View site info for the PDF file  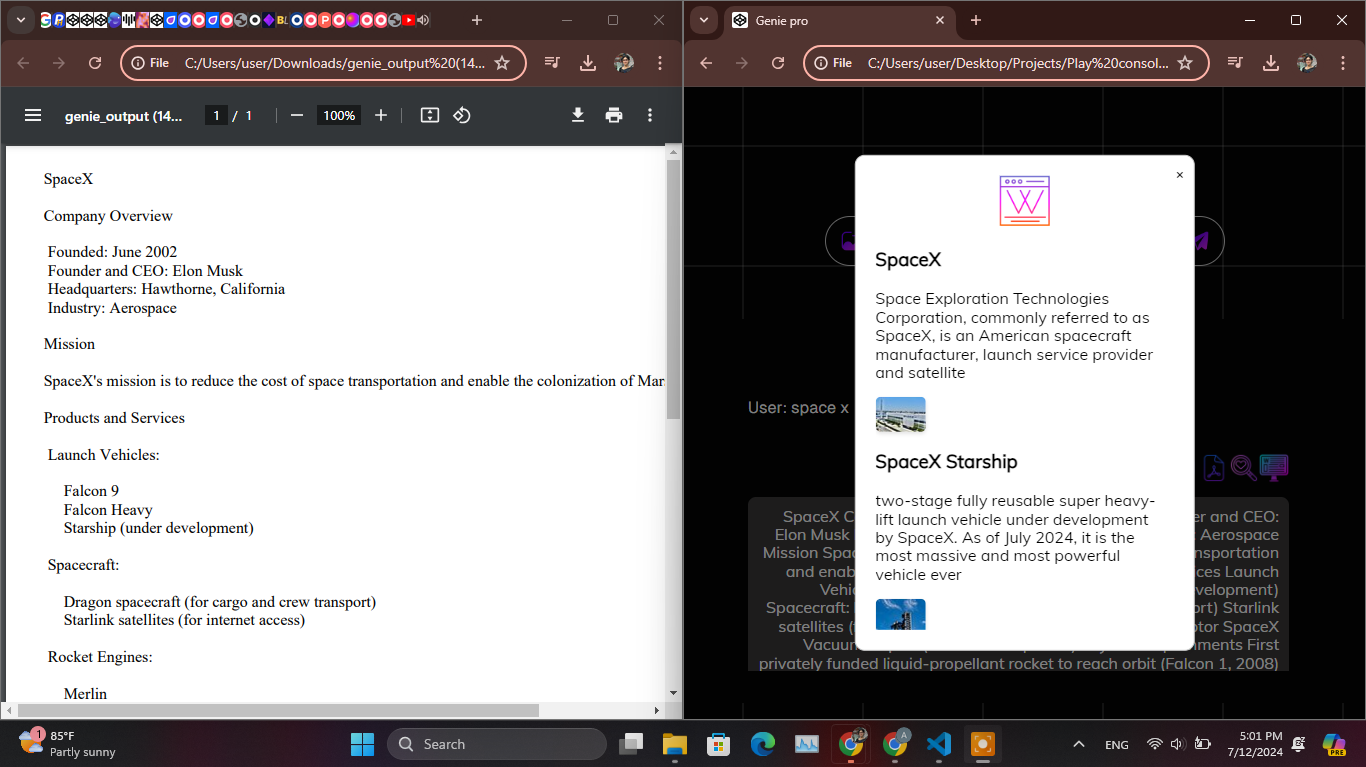[152, 63]
